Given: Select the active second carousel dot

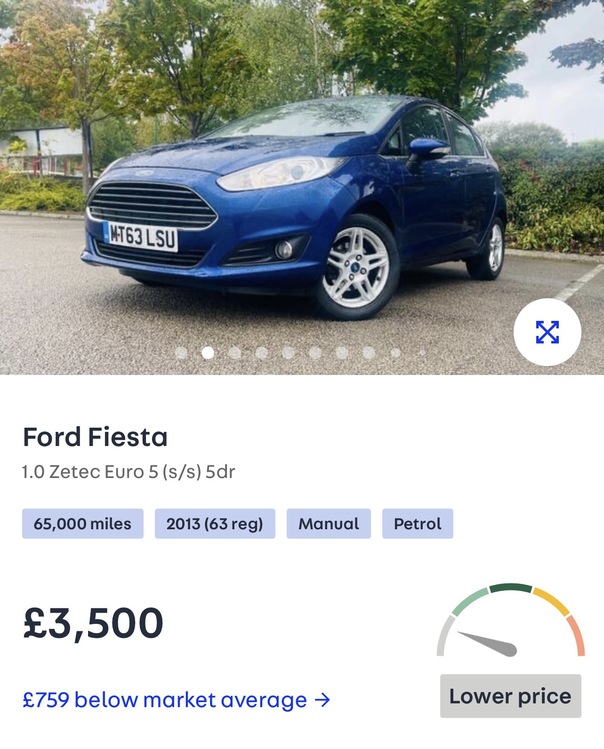Looking at the screenshot, I should pos(208,353).
